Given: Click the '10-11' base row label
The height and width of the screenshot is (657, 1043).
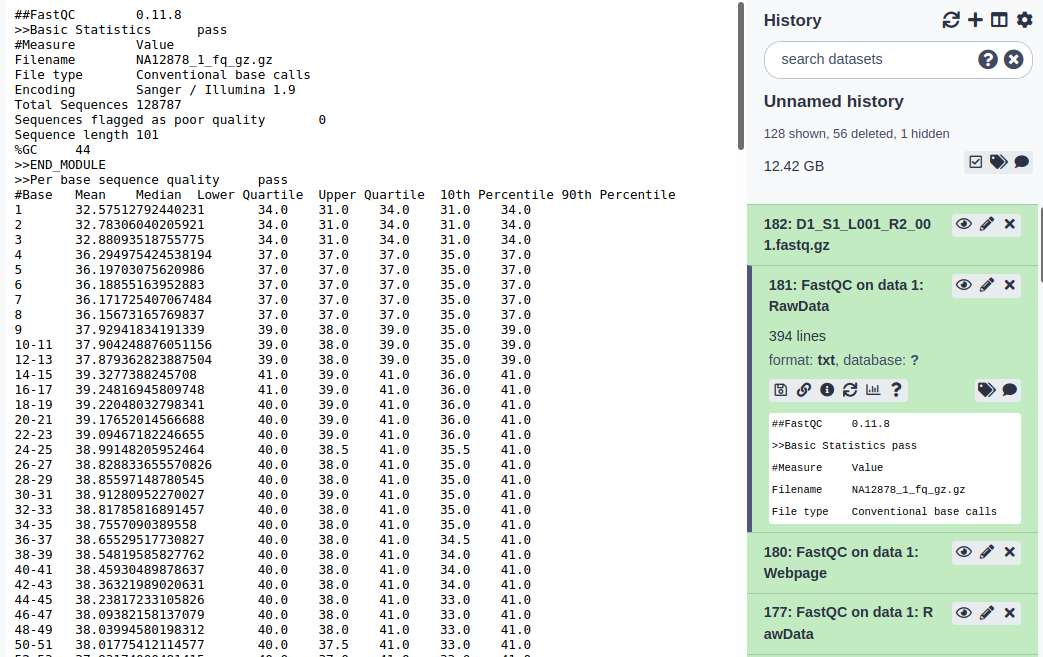Looking at the screenshot, I should pyautogui.click(x=33, y=345).
